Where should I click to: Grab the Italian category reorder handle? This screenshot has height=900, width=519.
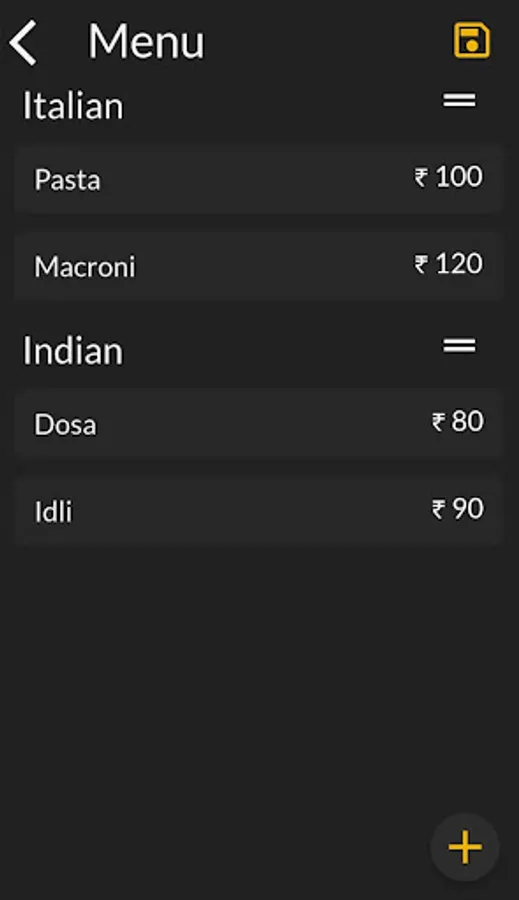(459, 100)
